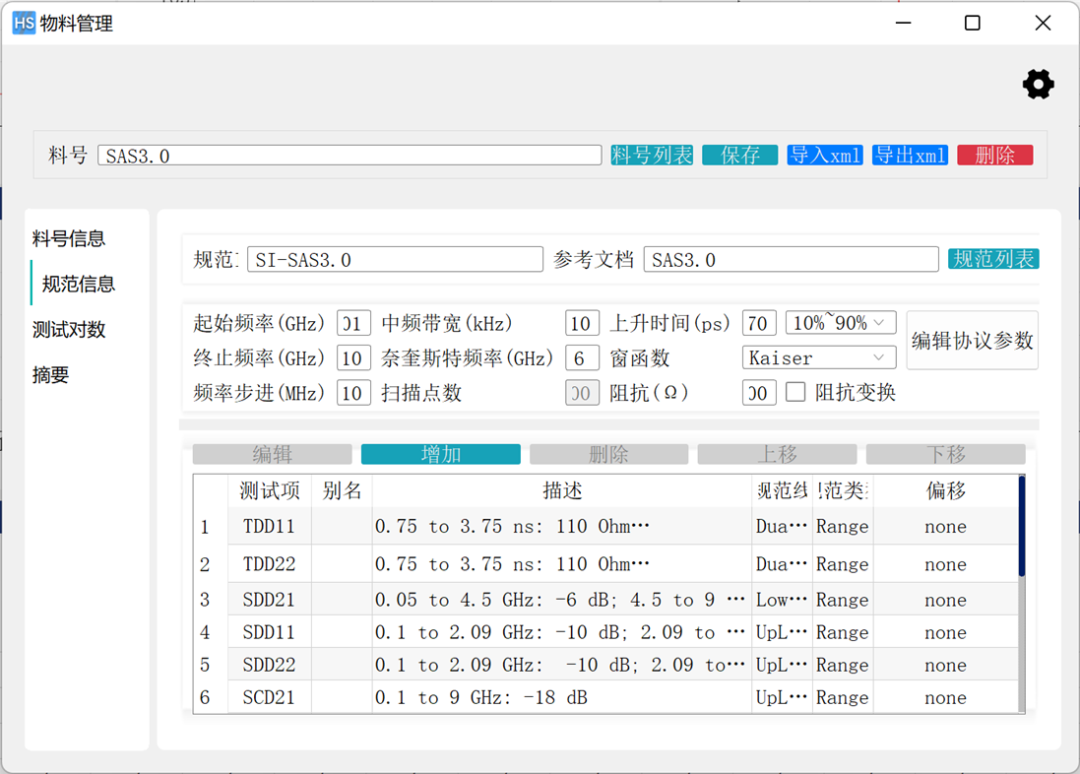Open the 10%~90% rise time dropdown
1080x774 pixels.
point(840,323)
